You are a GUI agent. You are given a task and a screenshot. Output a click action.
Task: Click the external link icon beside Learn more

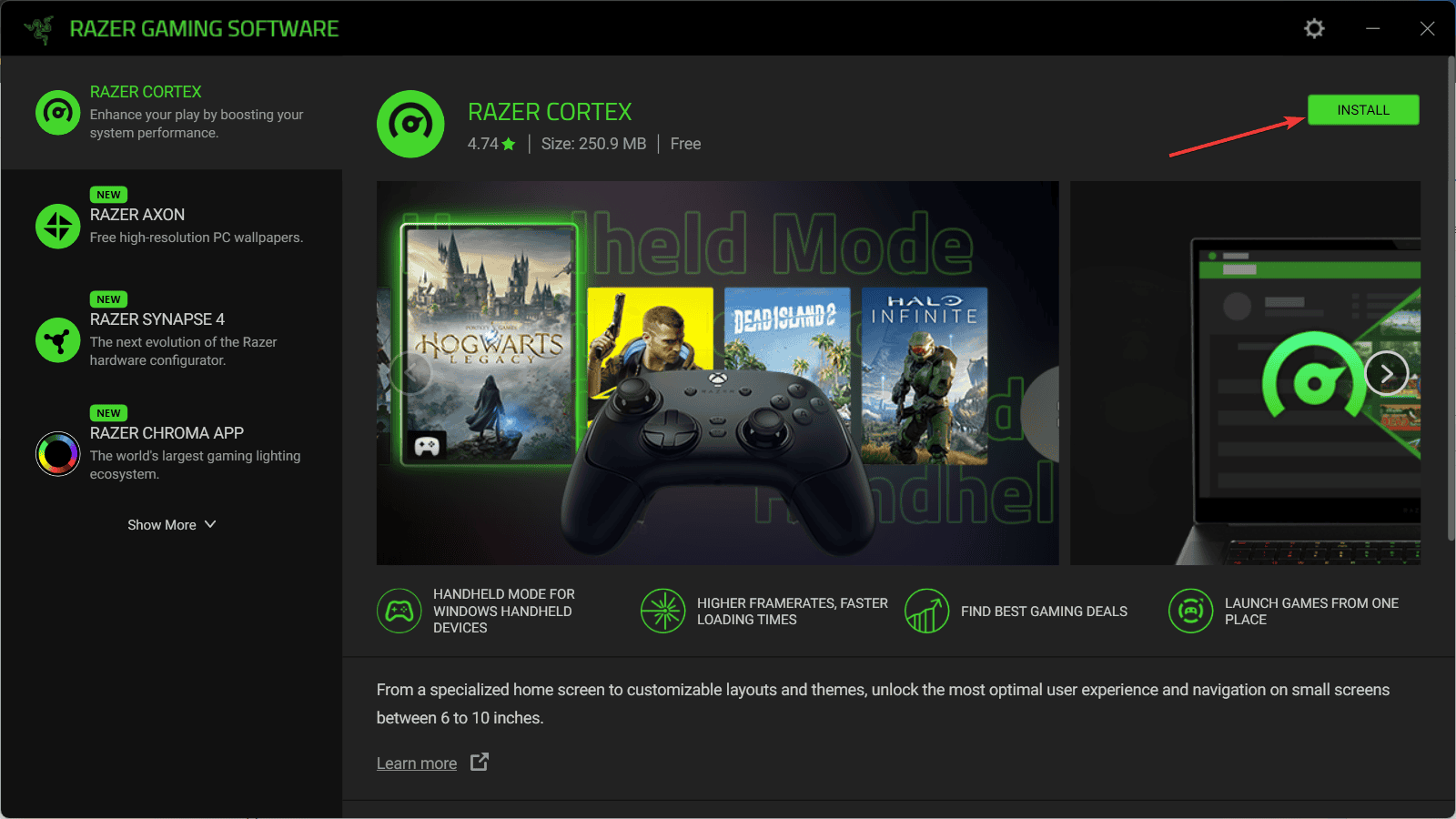[480, 762]
